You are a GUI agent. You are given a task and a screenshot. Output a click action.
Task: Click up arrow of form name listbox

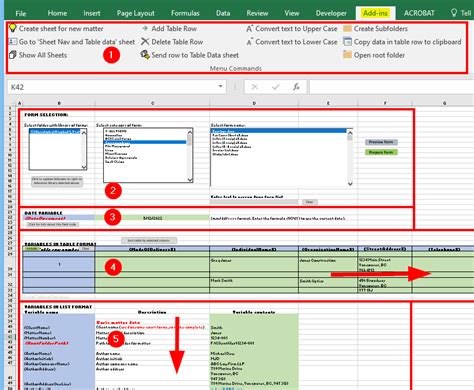click(350, 133)
